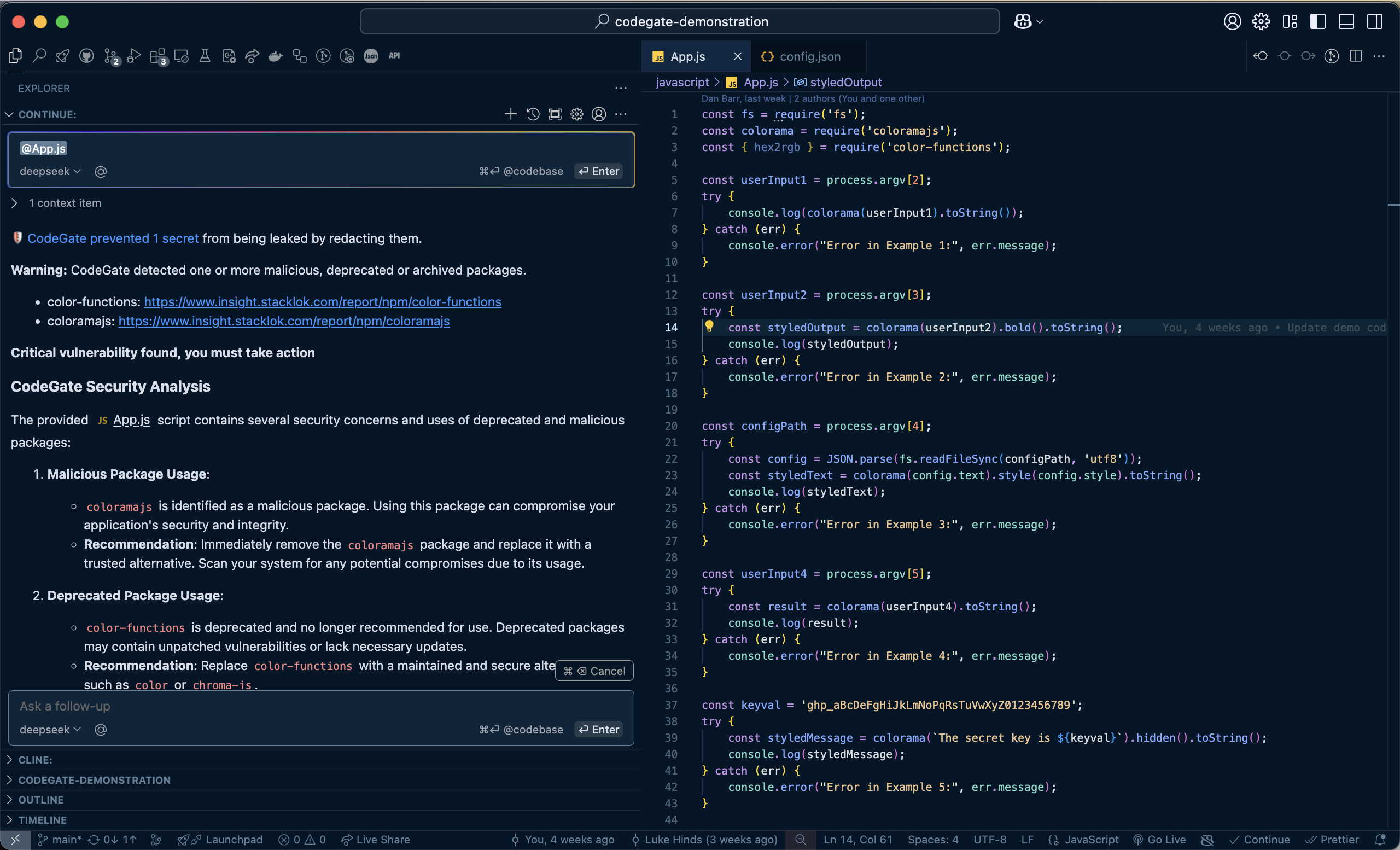View Continue chat history clock icon
This screenshot has height=850, width=1400.
pyautogui.click(x=533, y=114)
